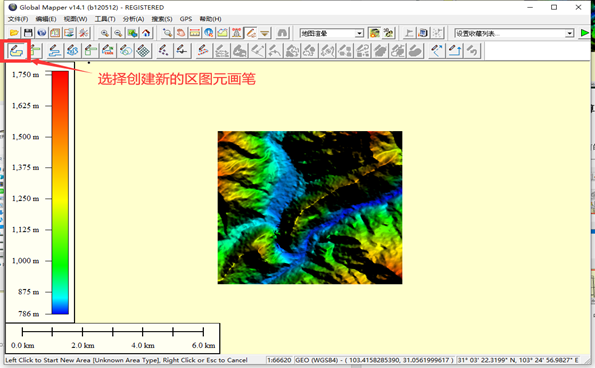This screenshot has width=595, height=368.
Task: Open the GPS menu
Action: tap(186, 19)
